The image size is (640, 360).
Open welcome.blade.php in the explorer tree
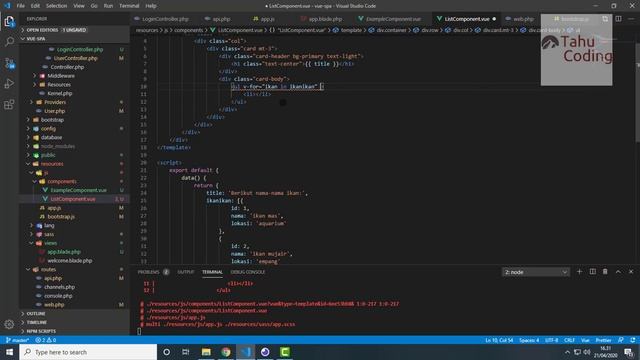(70, 261)
